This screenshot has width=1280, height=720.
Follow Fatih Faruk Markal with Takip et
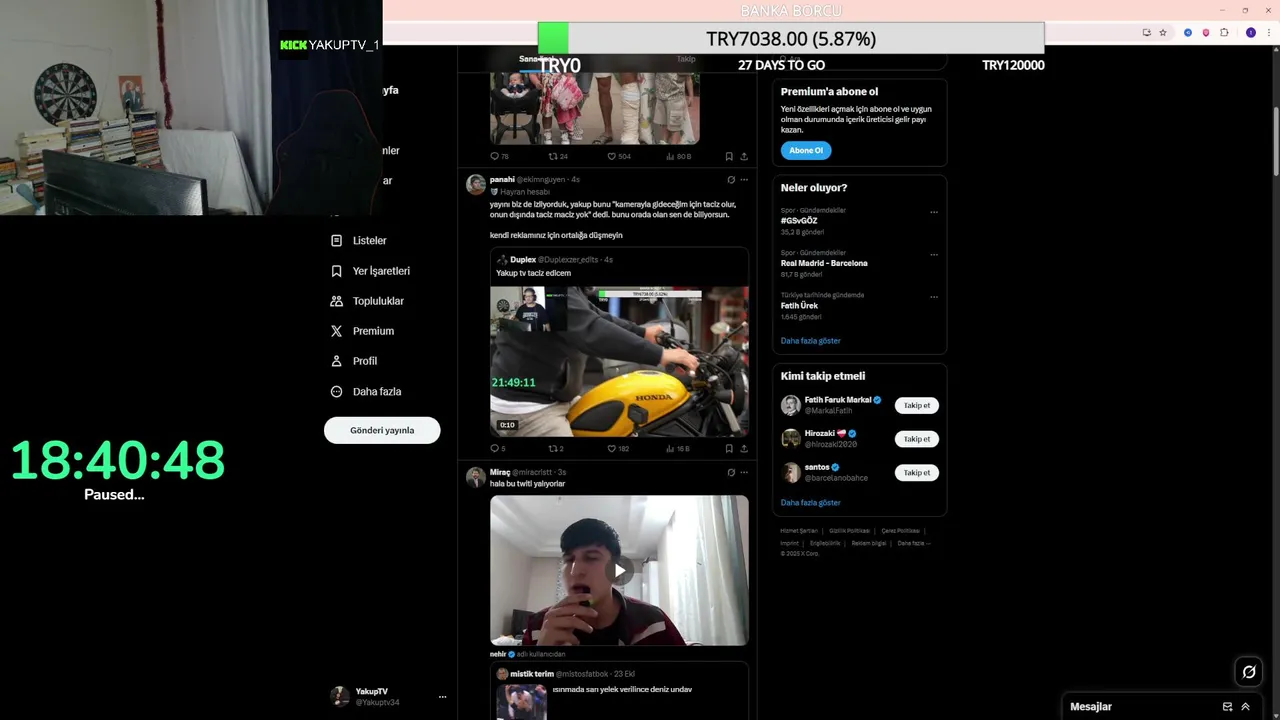(917, 405)
